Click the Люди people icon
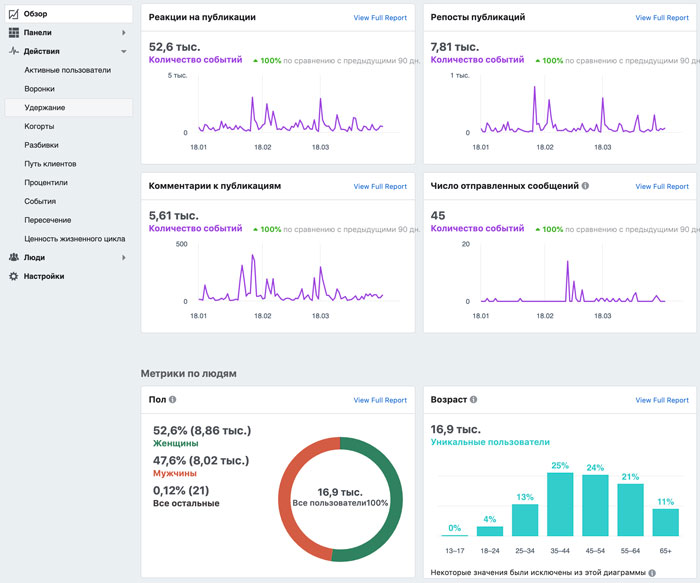Screen dimensions: 700x583 tap(14, 257)
